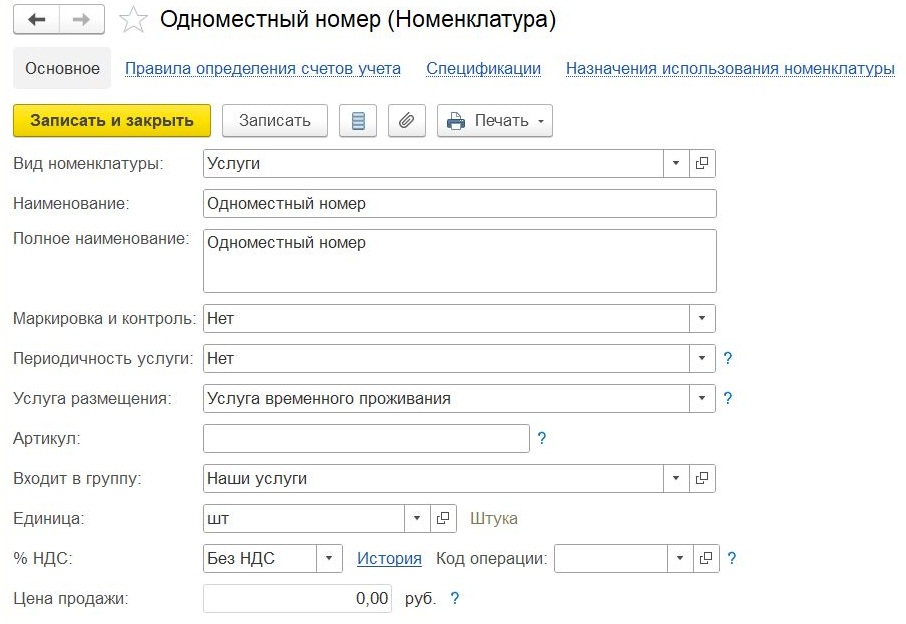Expand Входит в группу dropdown

click(676, 478)
